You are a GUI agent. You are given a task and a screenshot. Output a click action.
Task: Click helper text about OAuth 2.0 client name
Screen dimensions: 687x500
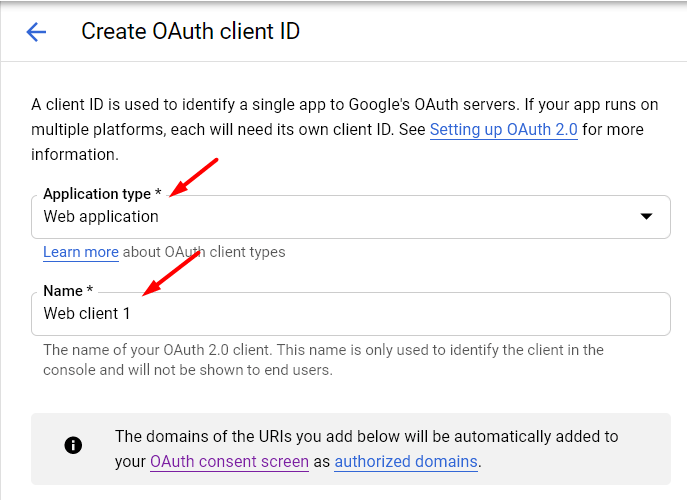tap(323, 360)
